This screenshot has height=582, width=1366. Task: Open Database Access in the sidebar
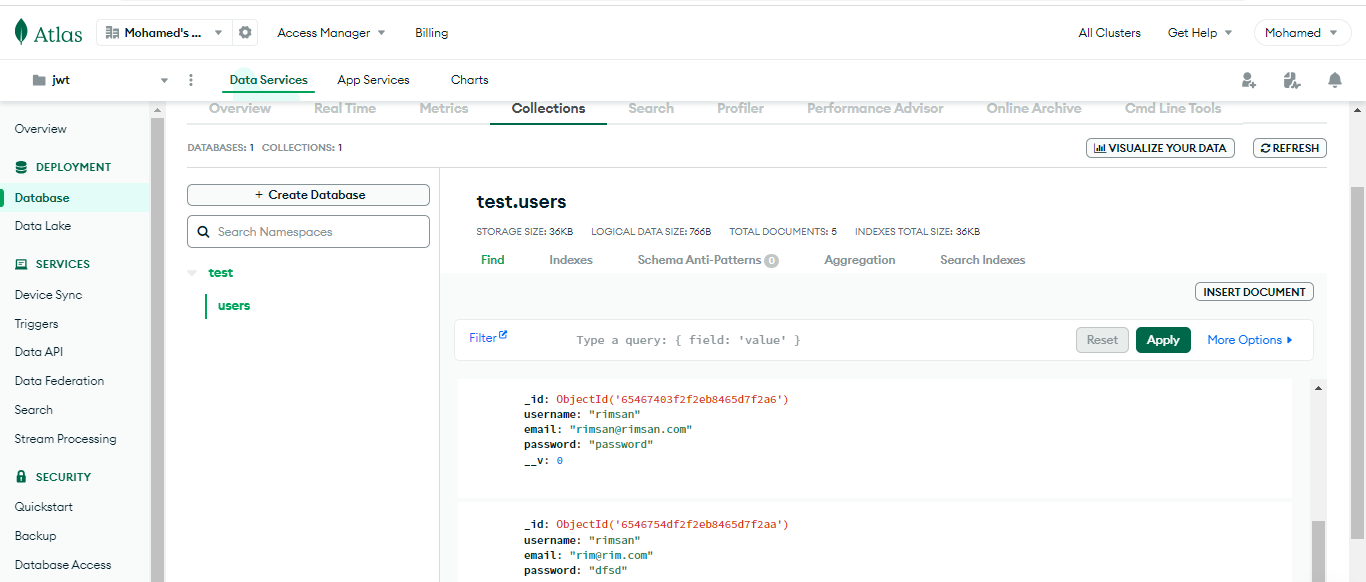63,565
